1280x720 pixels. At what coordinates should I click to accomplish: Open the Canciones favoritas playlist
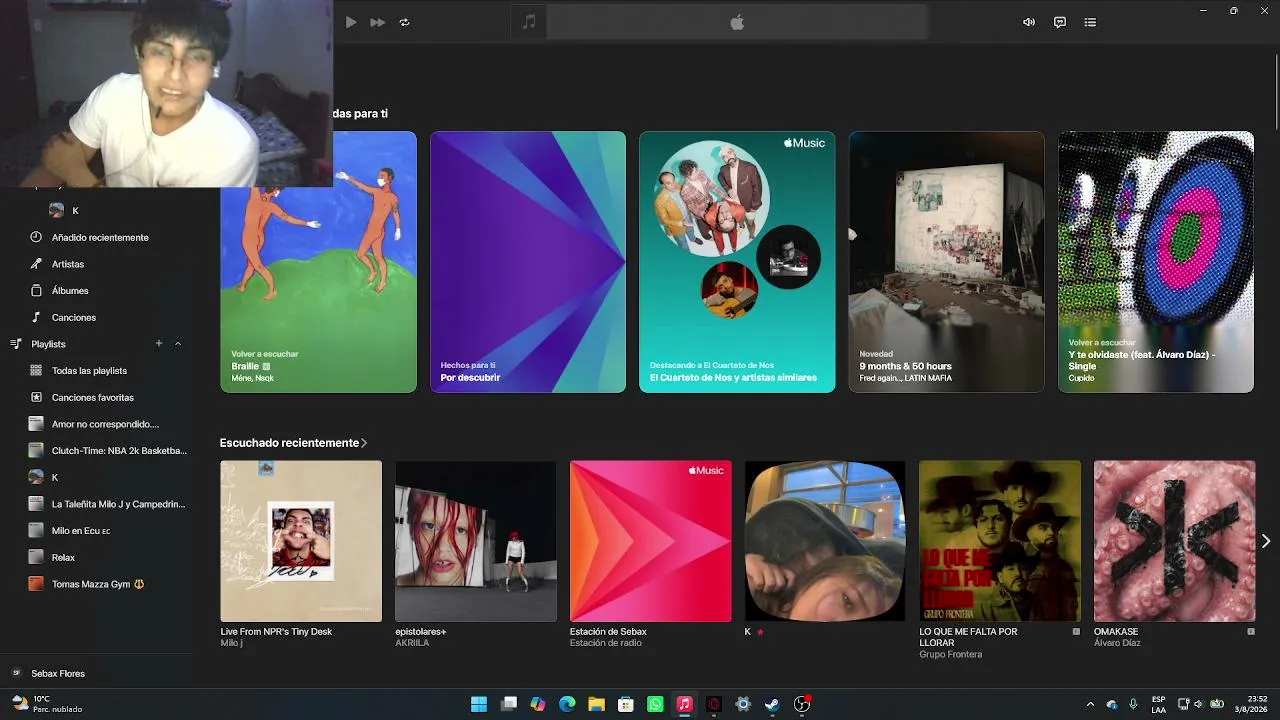pos(93,398)
